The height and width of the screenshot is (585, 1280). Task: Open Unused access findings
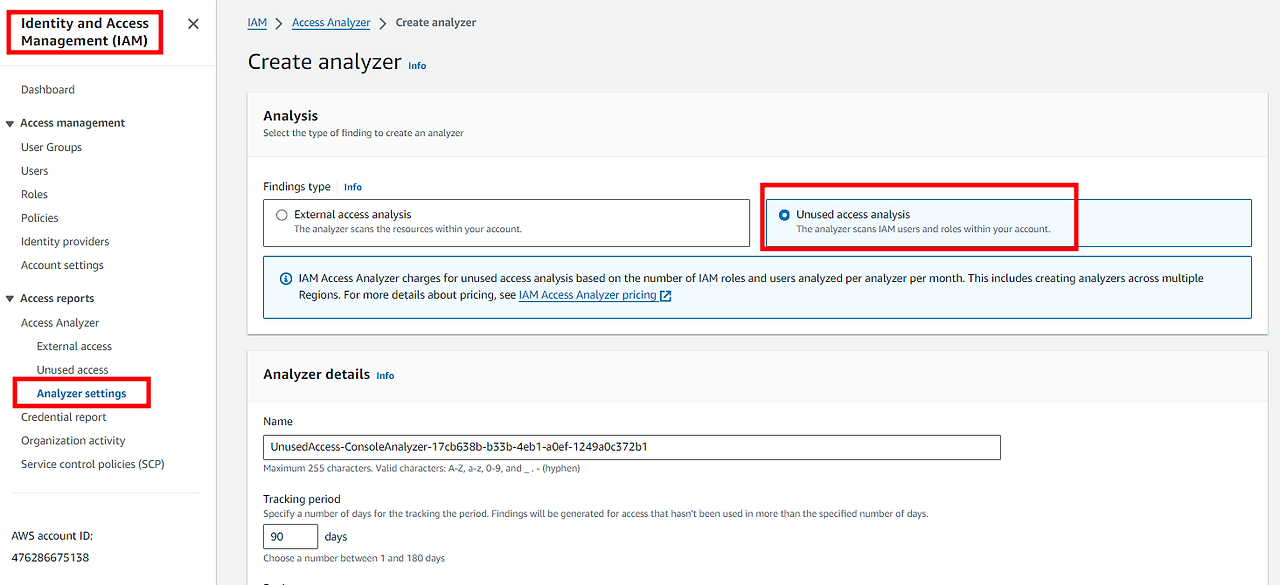point(72,370)
